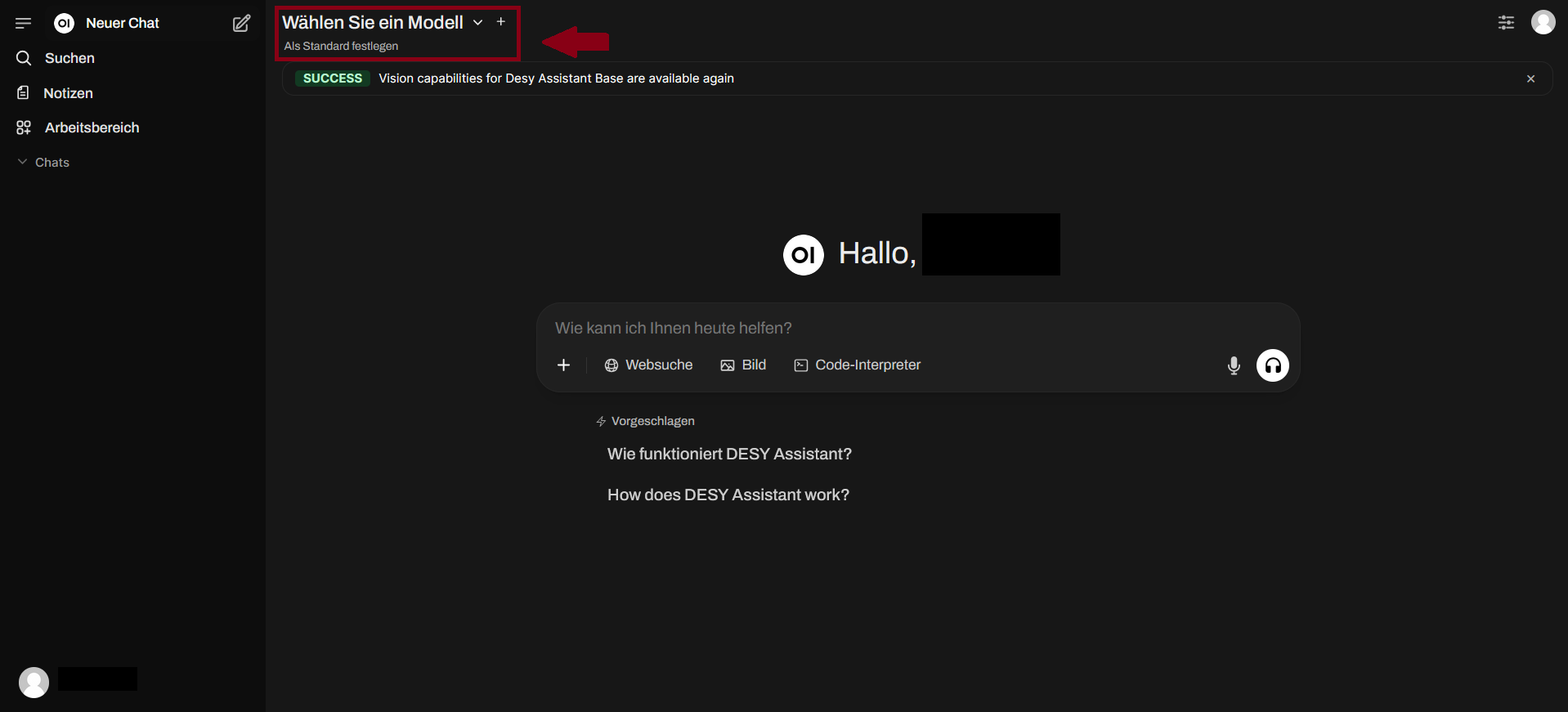Image resolution: width=1568 pixels, height=712 pixels.
Task: Click Als Standard festlegen
Action: [341, 46]
